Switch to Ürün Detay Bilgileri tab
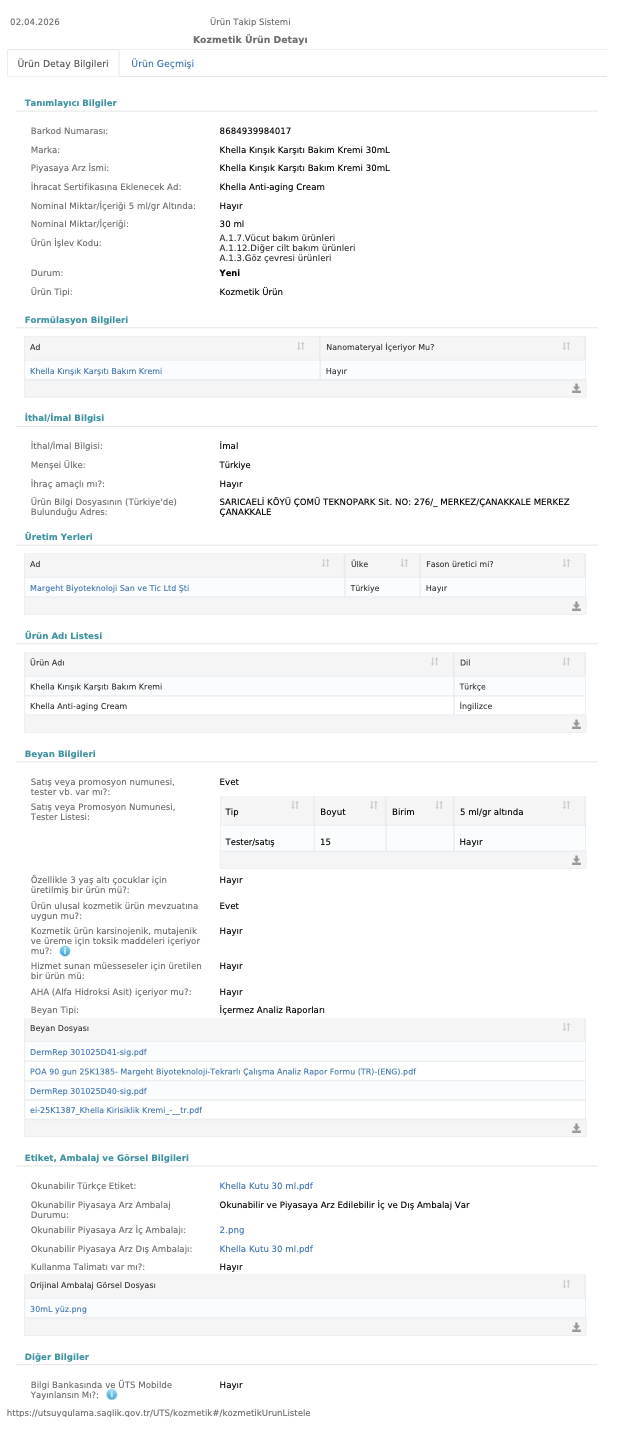Image resolution: width=621 pixels, height=1430 pixels. tap(63, 63)
